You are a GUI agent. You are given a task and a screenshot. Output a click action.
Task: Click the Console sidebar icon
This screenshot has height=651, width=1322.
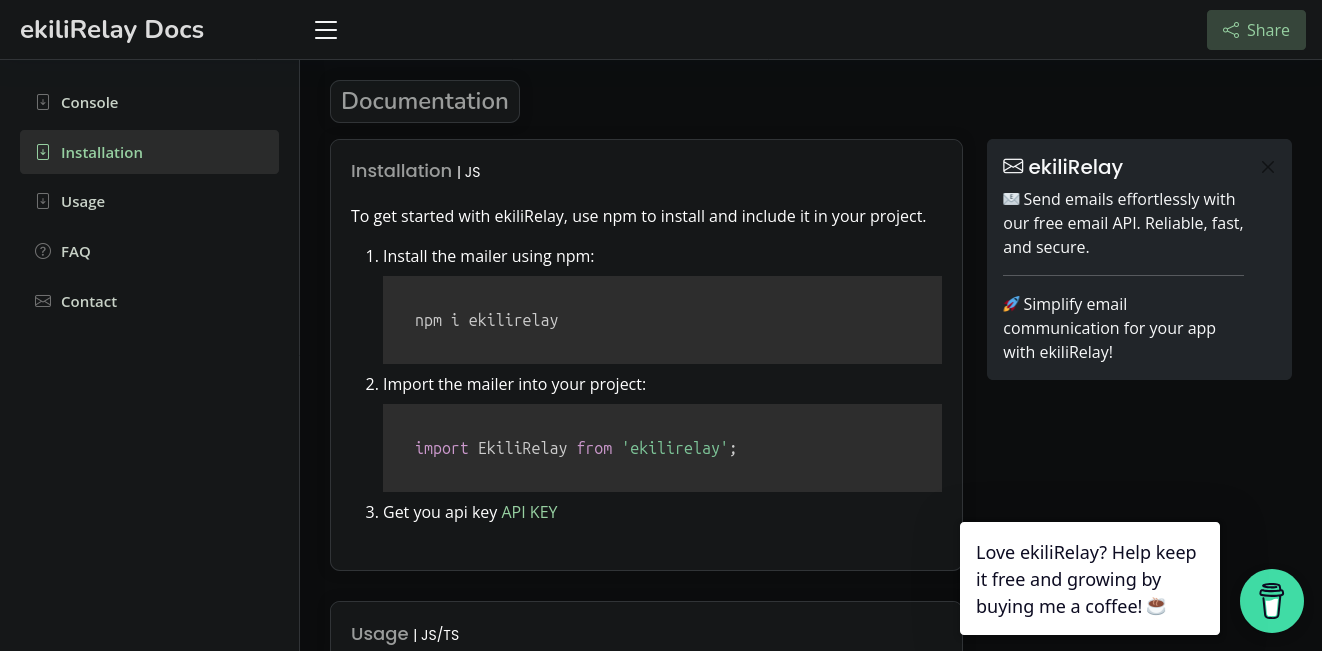[43, 102]
